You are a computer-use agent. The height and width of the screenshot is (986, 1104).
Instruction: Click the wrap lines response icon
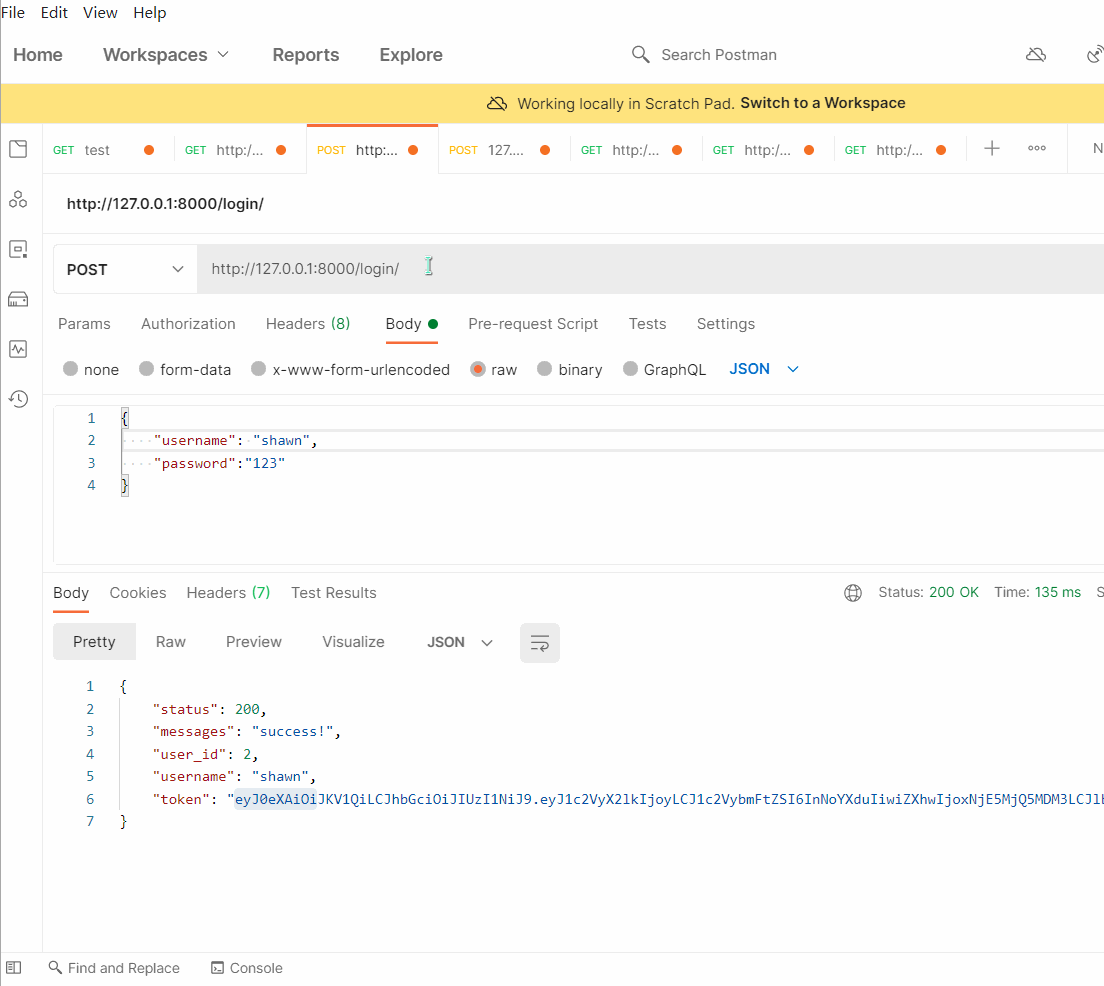tap(539, 643)
